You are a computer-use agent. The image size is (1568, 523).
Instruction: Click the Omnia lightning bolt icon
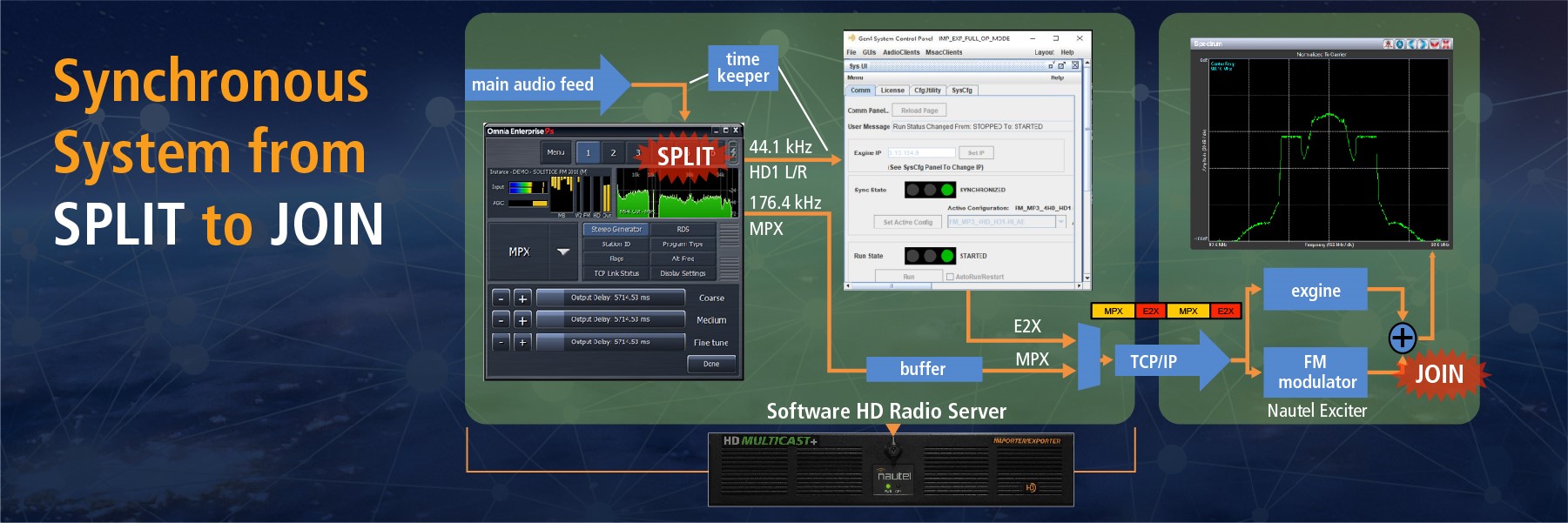(733, 151)
